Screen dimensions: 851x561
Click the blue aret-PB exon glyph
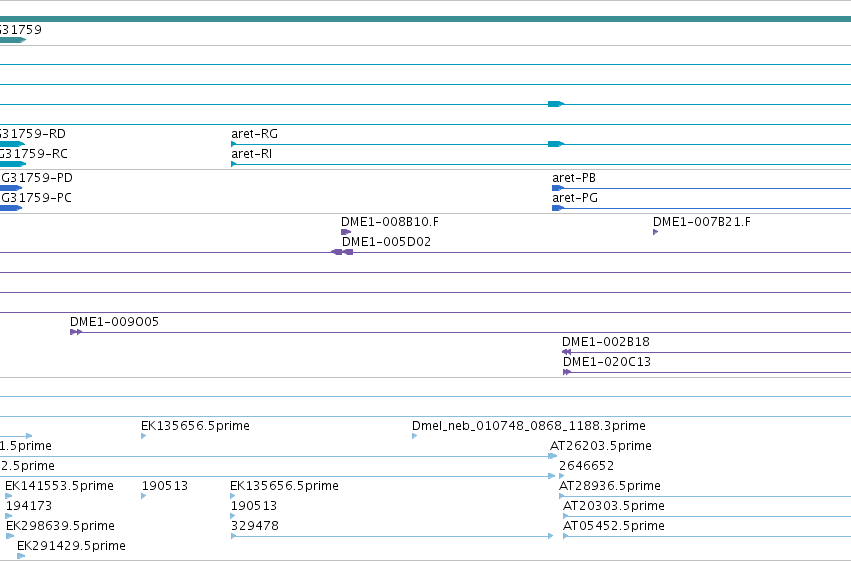(558, 188)
